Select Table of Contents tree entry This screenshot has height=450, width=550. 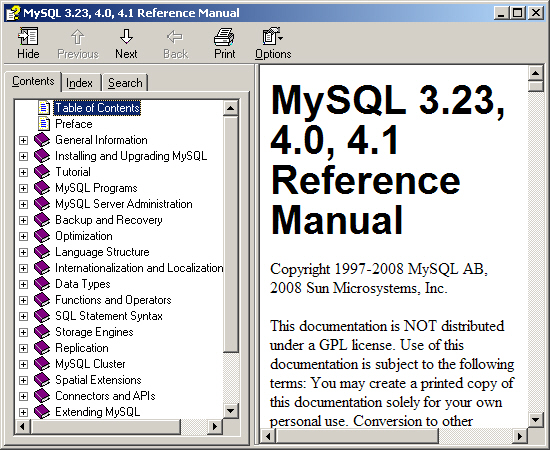point(97,108)
